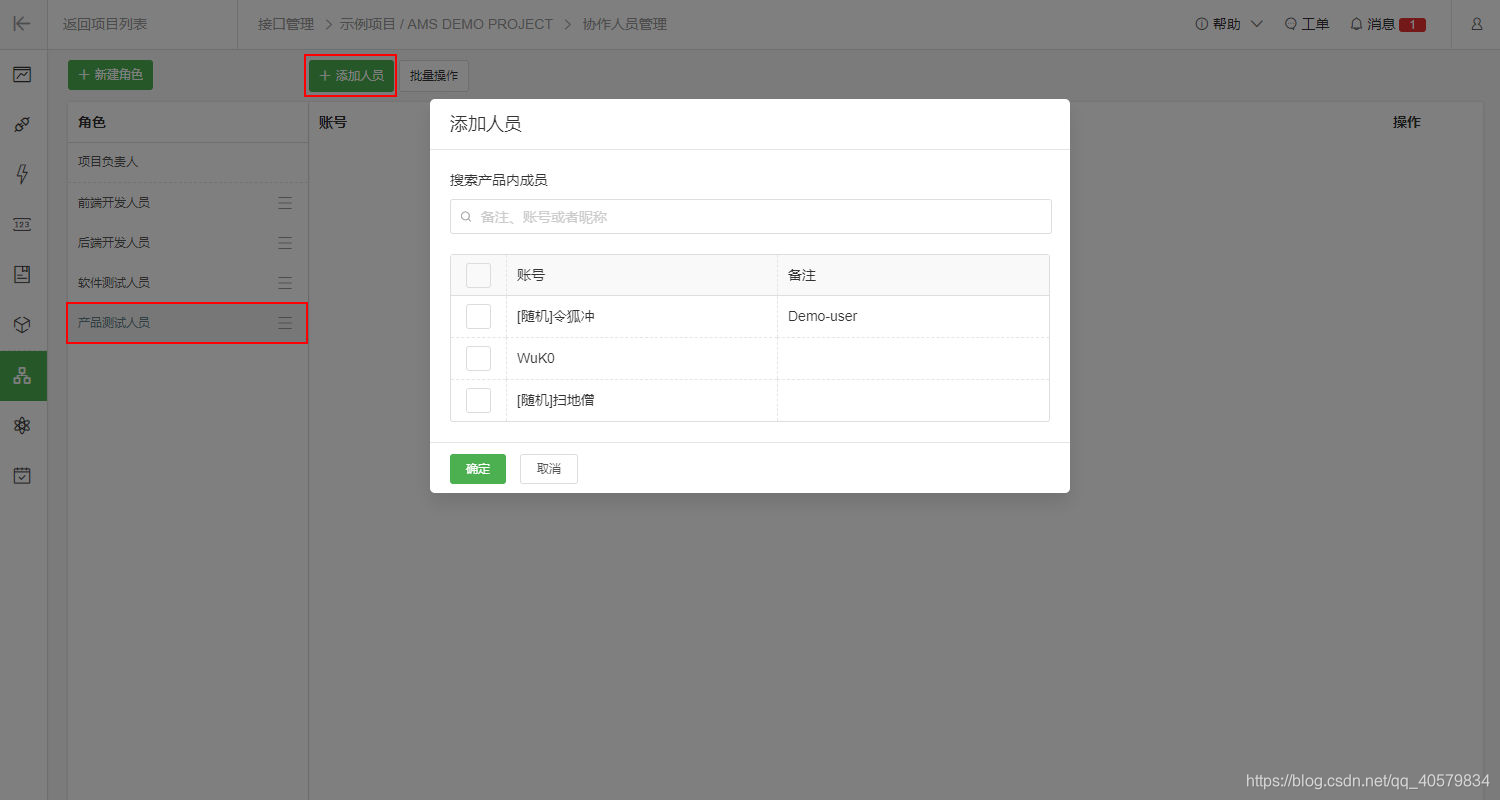
Task: Check the box for [随机]扫地僧
Action: click(x=478, y=400)
